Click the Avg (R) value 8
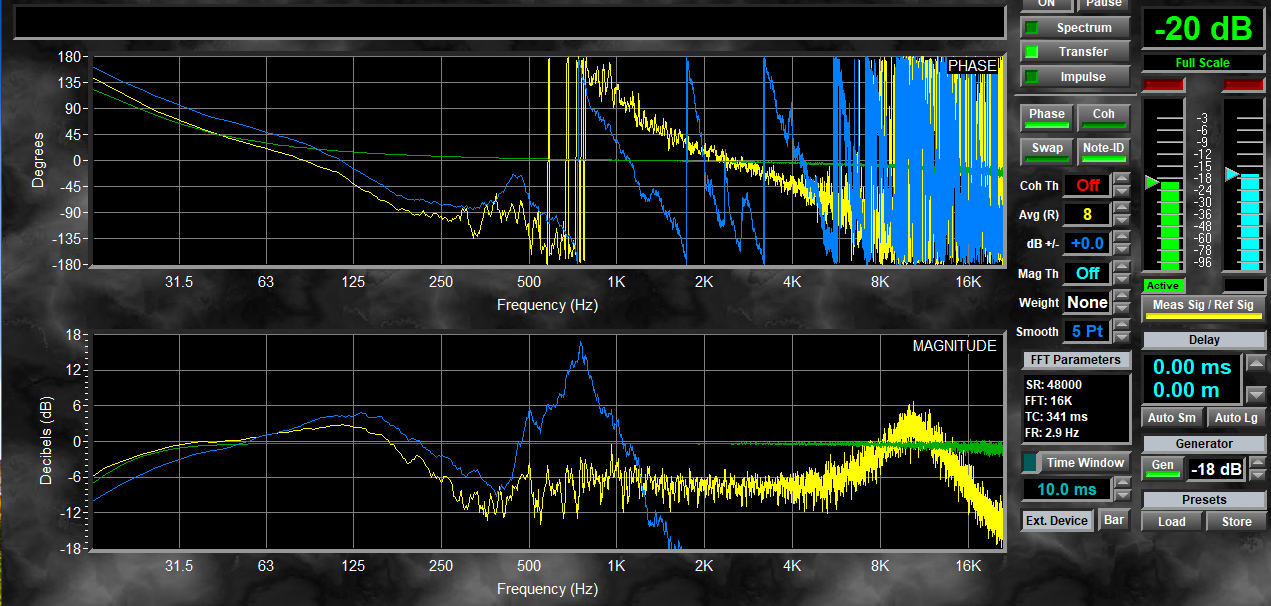 pyautogui.click(x=1087, y=214)
